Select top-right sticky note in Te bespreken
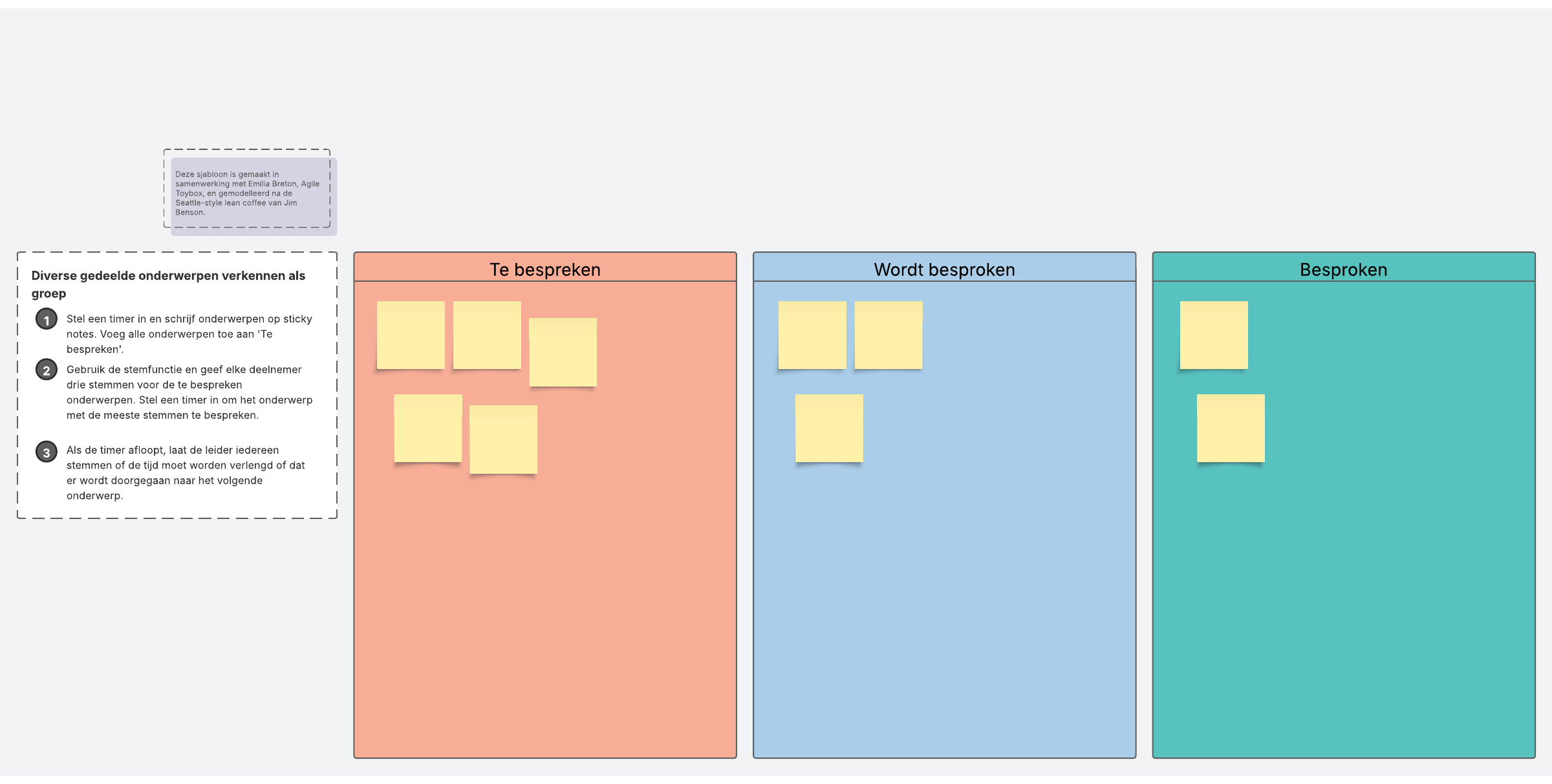 (563, 352)
